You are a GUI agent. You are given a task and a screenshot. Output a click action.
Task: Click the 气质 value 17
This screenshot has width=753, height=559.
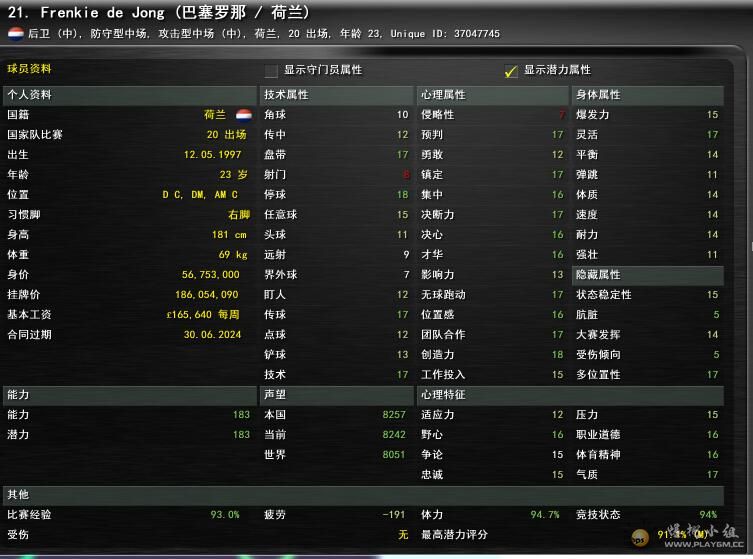coord(712,474)
